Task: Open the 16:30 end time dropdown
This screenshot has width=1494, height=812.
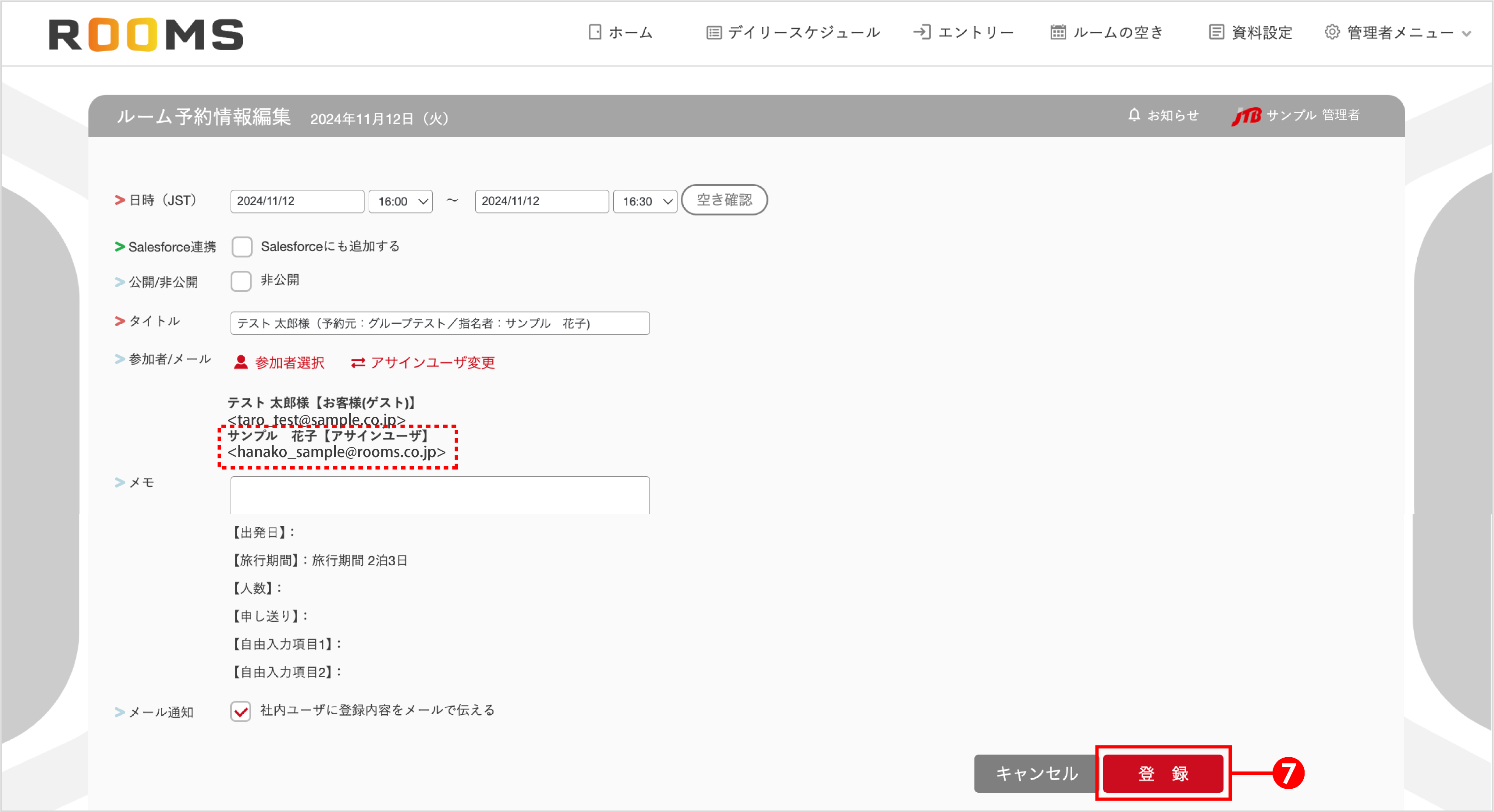Action: coord(645,201)
